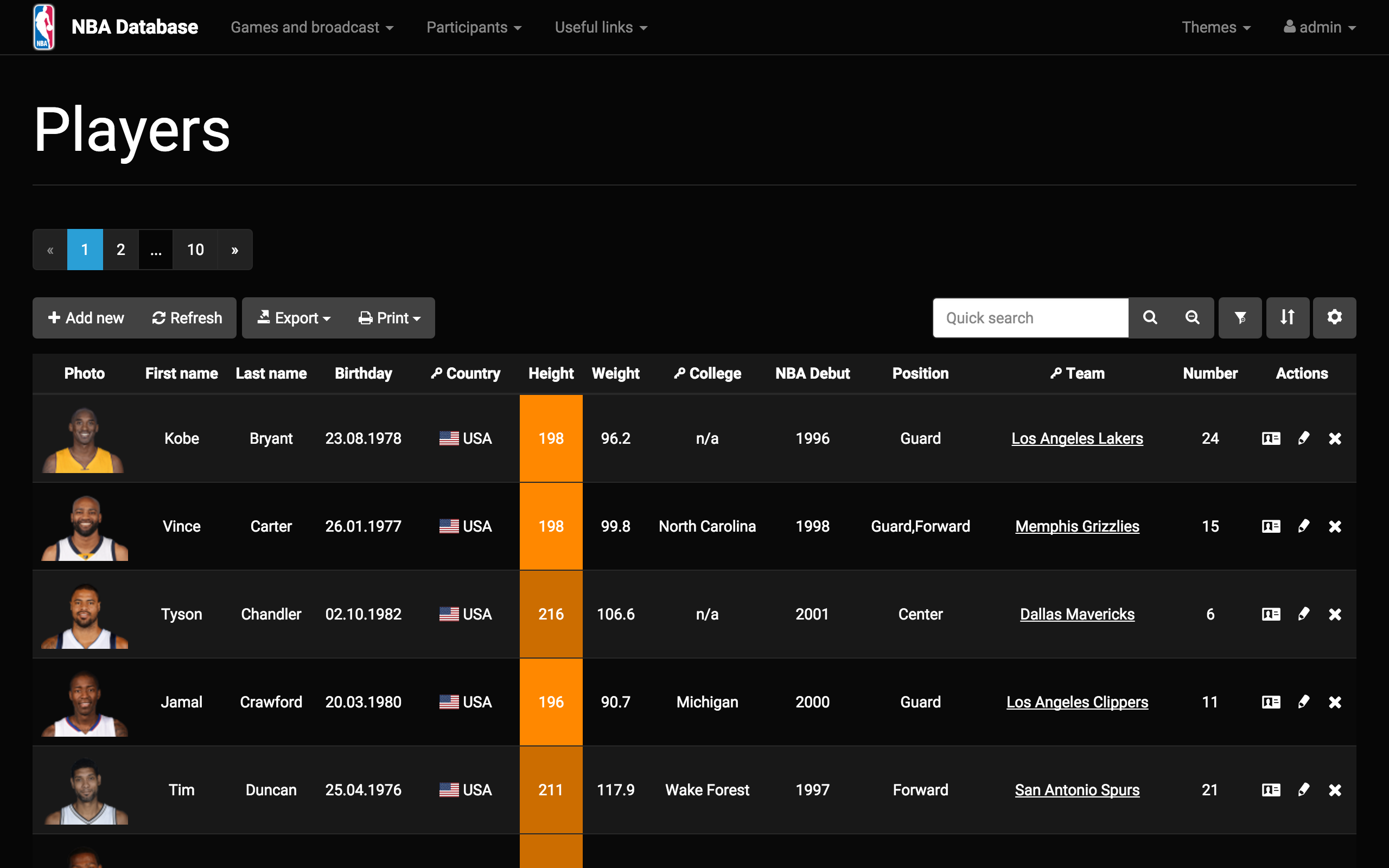
Task: Expand the admin account dropdown
Action: point(1320,27)
